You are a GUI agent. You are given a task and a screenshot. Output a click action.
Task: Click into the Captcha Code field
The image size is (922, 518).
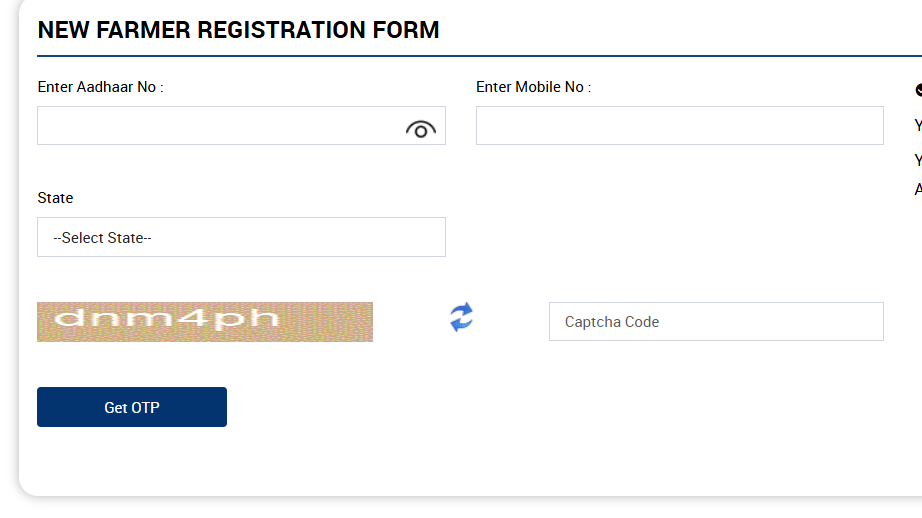coord(716,322)
